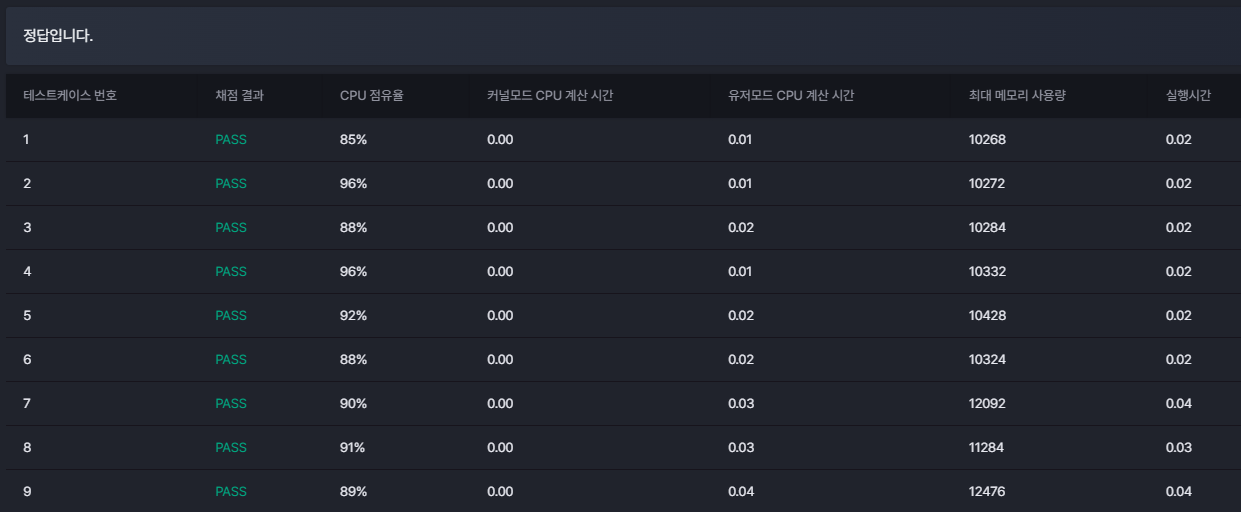This screenshot has width=1241, height=512.
Task: Select memory value 12092 in row 7
Action: (x=987, y=404)
